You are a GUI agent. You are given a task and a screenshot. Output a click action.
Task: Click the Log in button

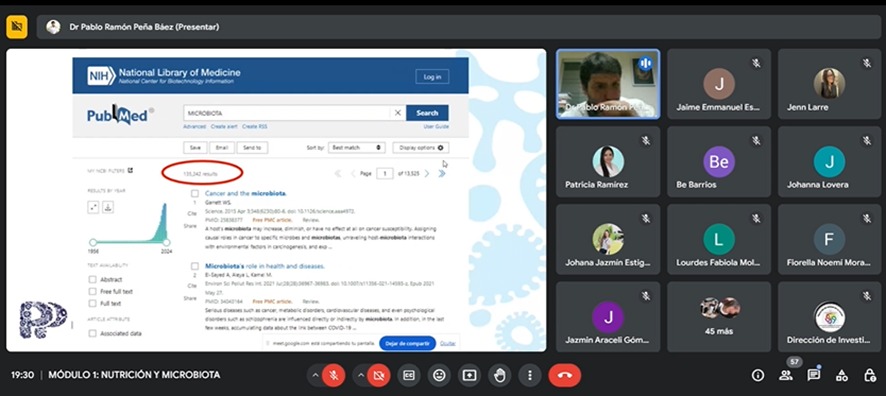[432, 77]
